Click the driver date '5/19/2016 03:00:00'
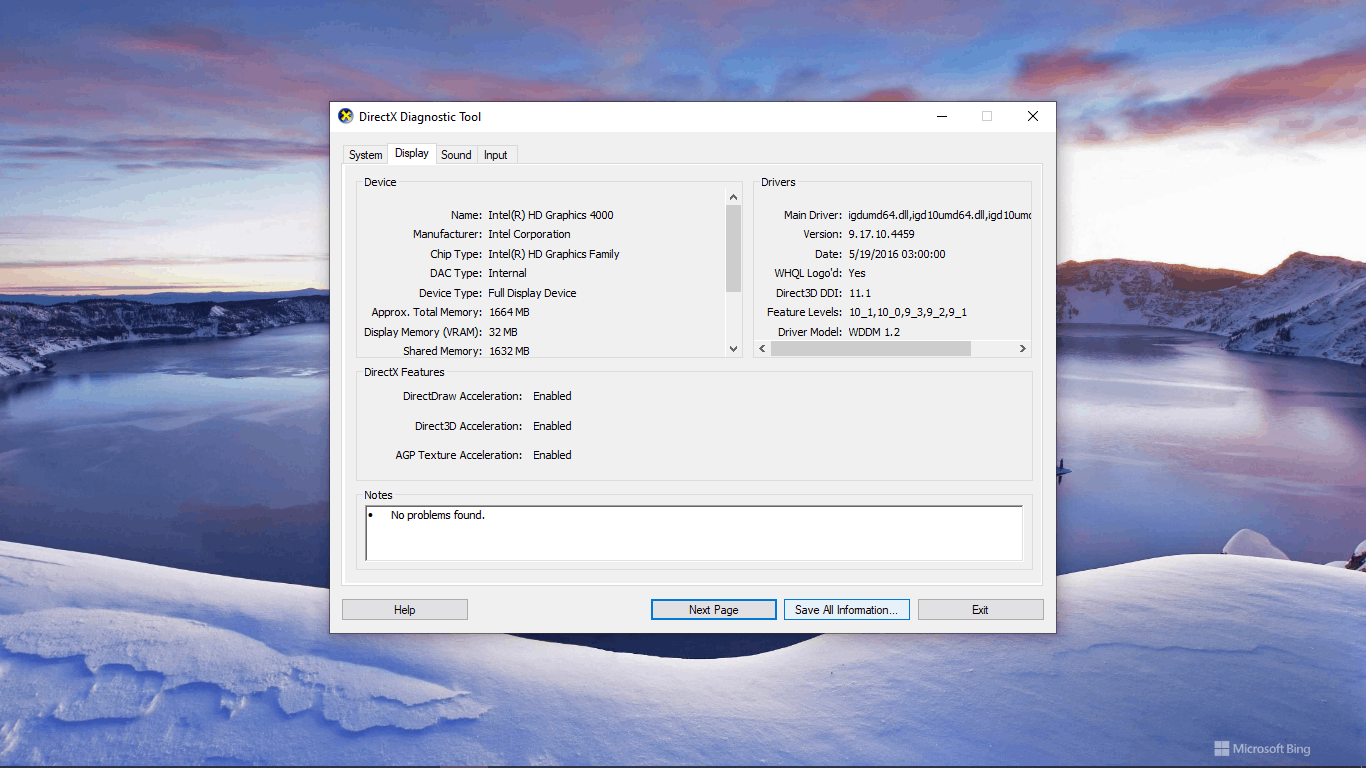 pyautogui.click(x=897, y=254)
